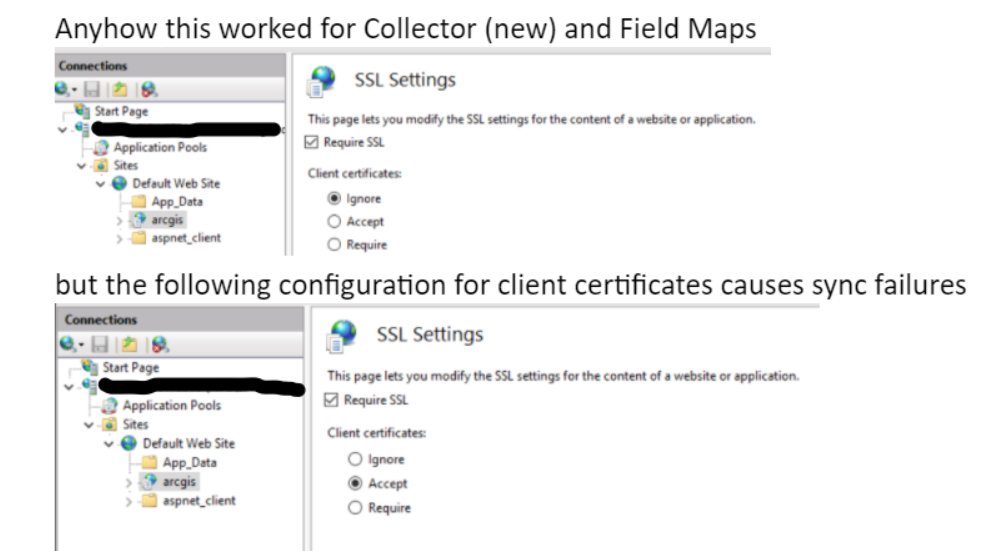The height and width of the screenshot is (551, 986).
Task: Click the Sites folder icon in lower tree
Action: 109,424
